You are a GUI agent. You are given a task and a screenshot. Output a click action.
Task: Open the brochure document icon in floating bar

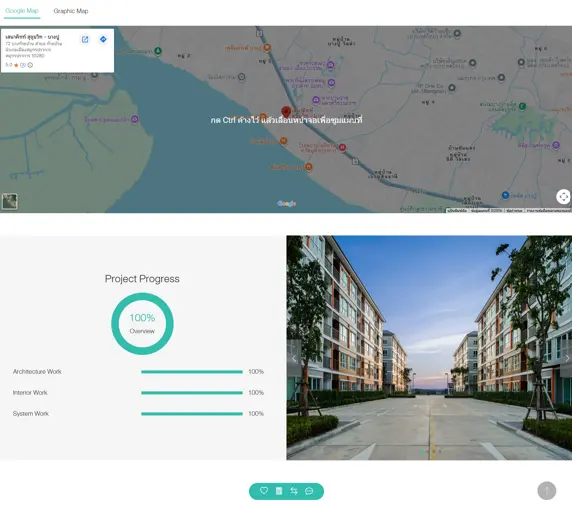(279, 491)
